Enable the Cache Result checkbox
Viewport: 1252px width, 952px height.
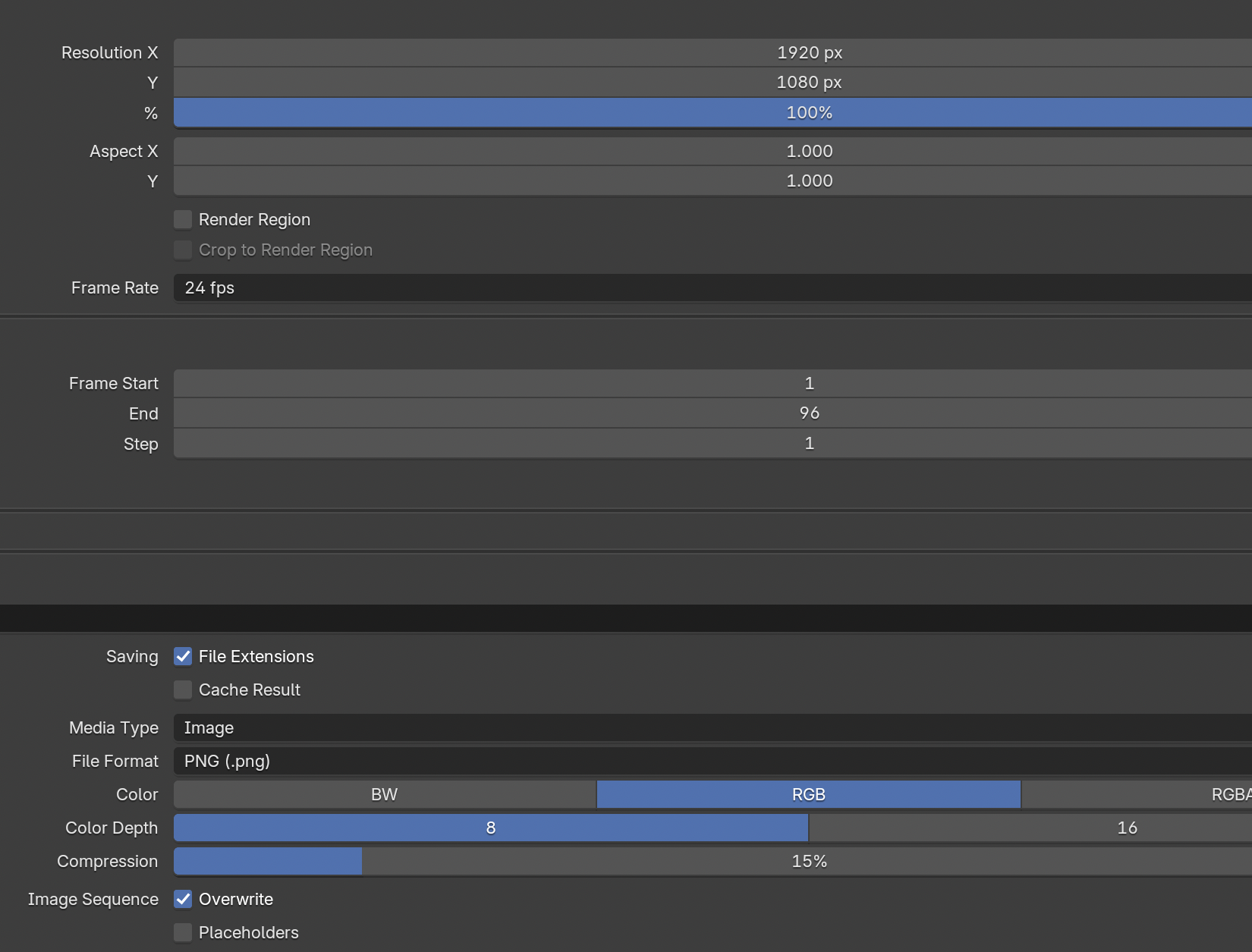click(x=183, y=690)
